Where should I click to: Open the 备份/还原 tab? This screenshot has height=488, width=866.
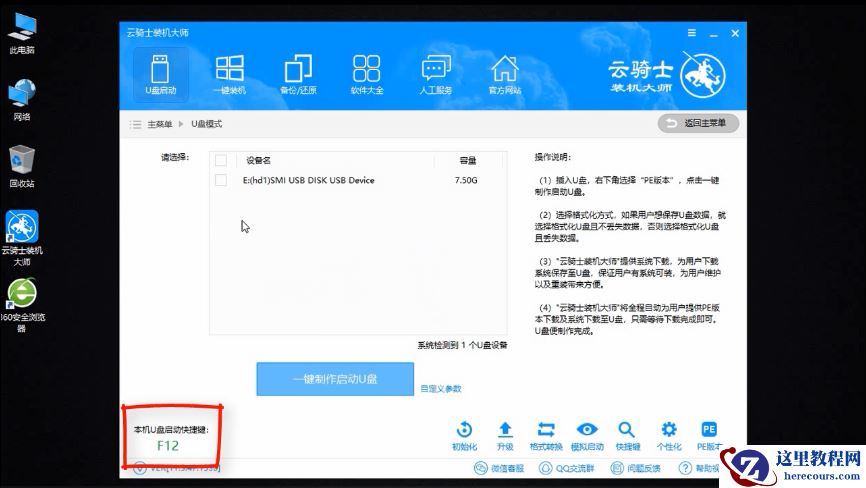point(298,75)
